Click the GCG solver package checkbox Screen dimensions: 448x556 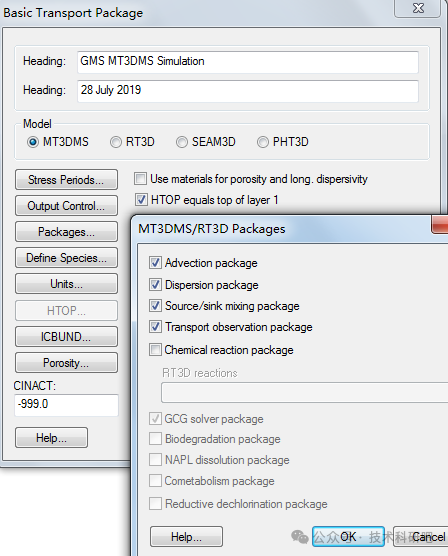click(x=155, y=419)
